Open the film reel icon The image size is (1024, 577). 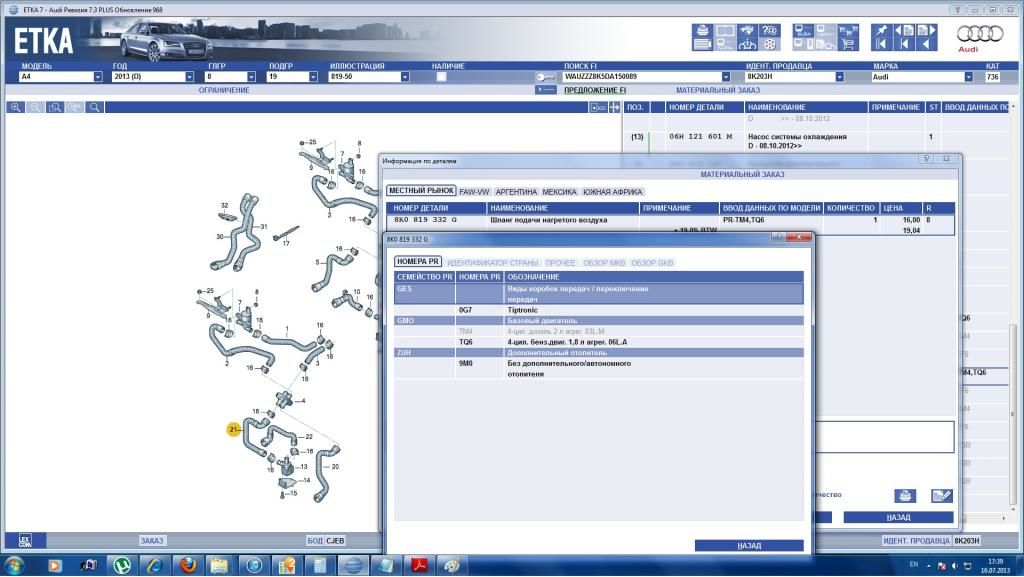(770, 44)
